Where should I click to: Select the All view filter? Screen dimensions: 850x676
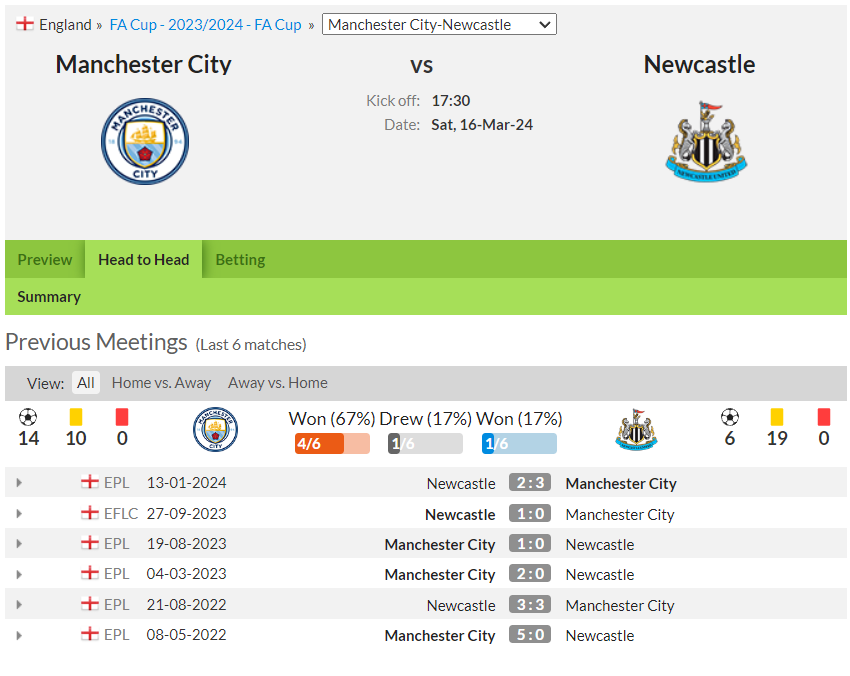click(x=86, y=383)
